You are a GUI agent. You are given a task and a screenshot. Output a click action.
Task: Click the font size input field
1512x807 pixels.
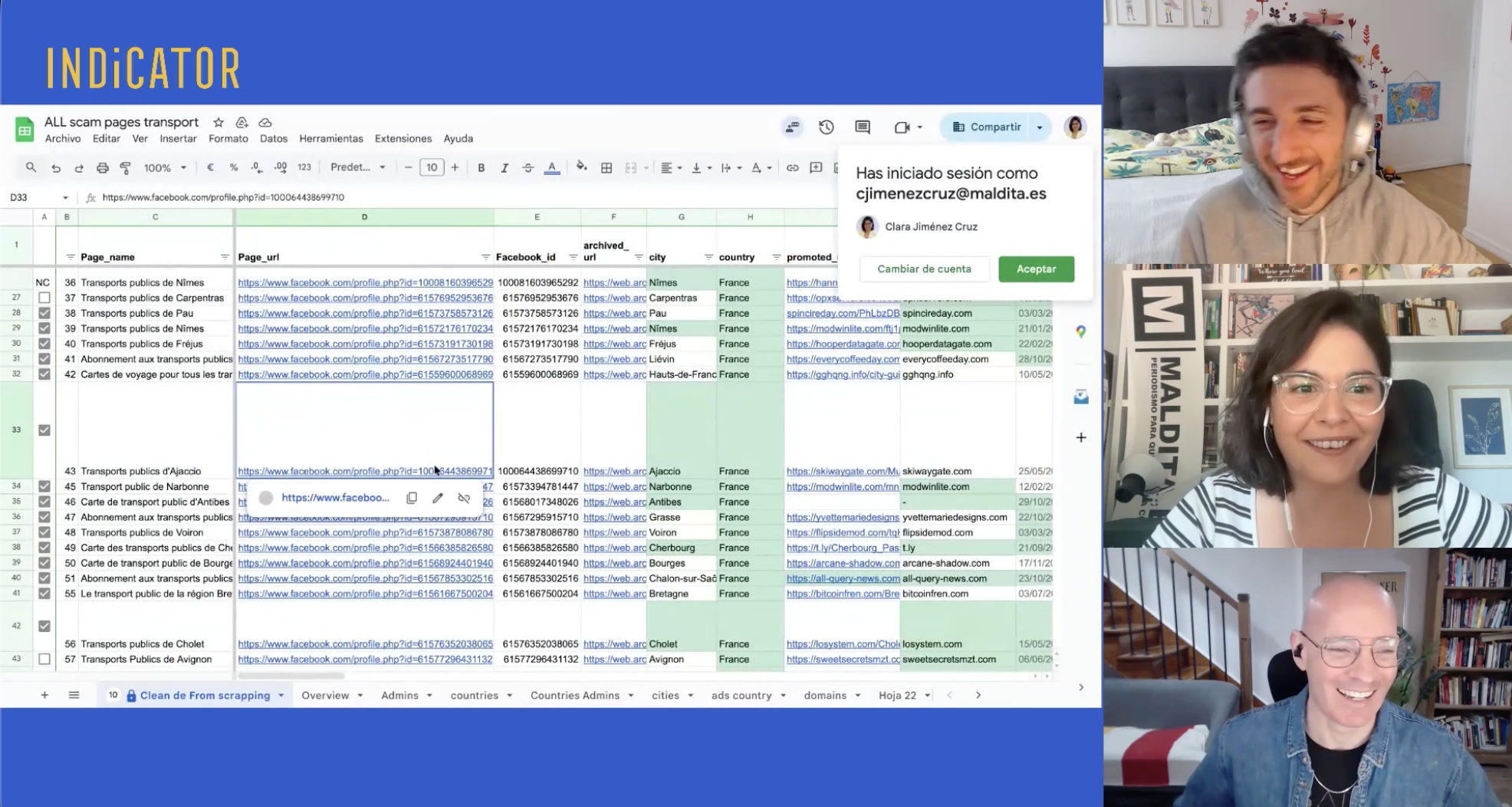(x=432, y=167)
